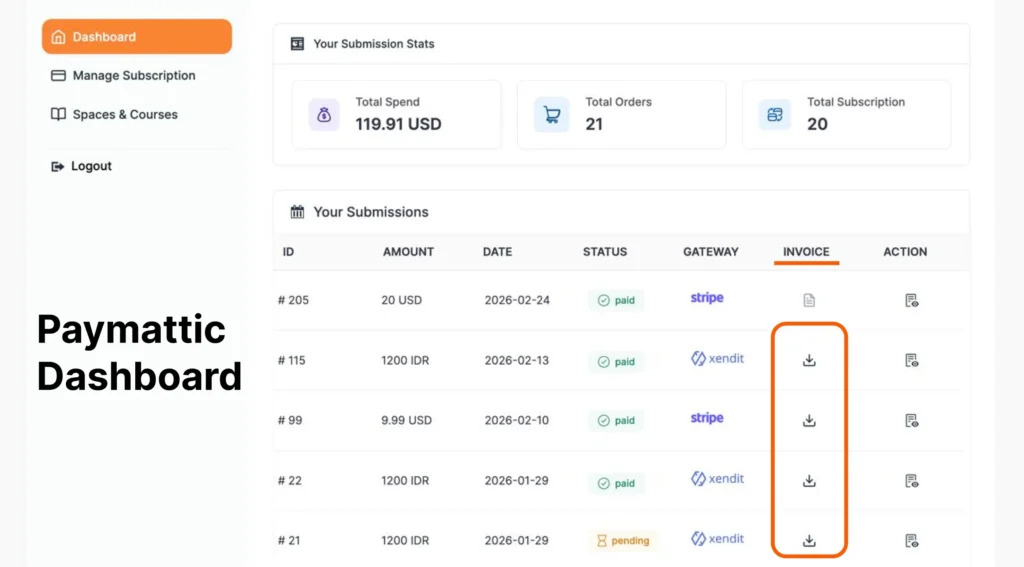Click the Xendit logo in row #115
The image size is (1024, 567).
pos(717,359)
